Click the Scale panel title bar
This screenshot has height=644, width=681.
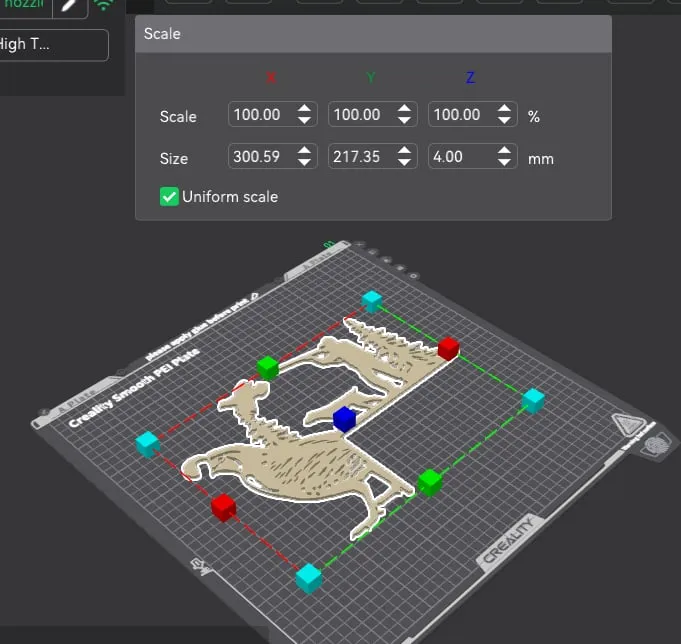[374, 34]
